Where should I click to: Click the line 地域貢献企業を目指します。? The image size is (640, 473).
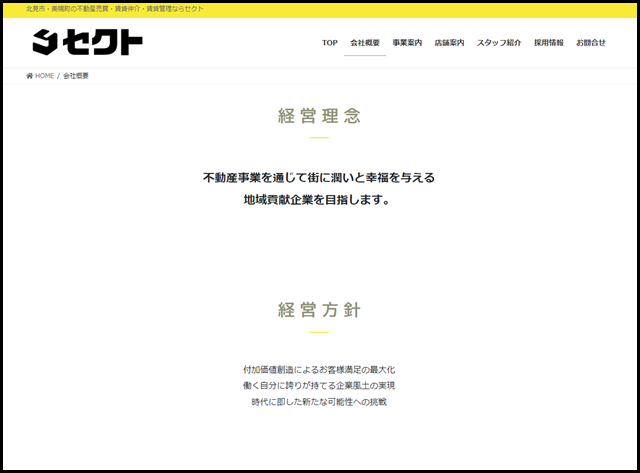(x=317, y=200)
